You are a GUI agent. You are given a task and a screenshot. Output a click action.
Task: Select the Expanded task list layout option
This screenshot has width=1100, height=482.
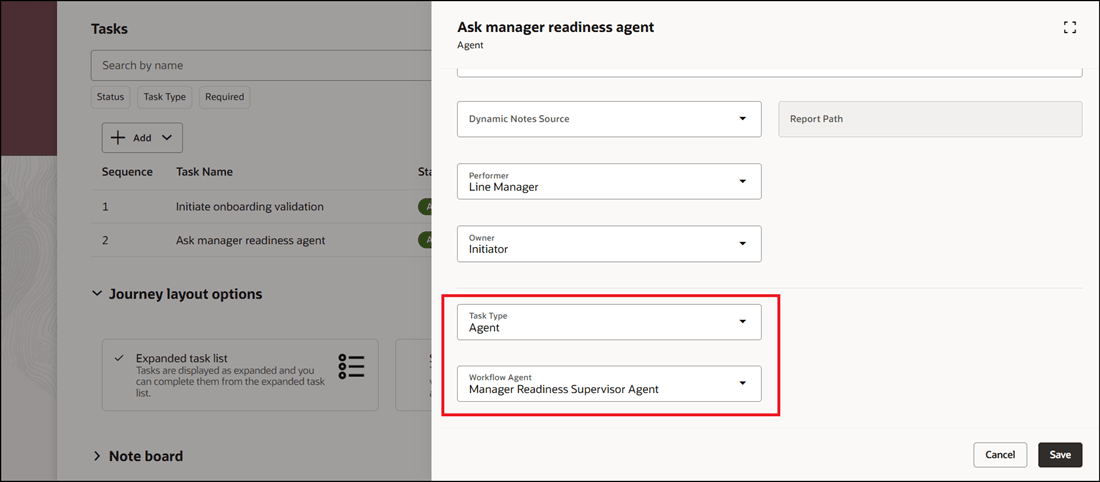(240, 375)
